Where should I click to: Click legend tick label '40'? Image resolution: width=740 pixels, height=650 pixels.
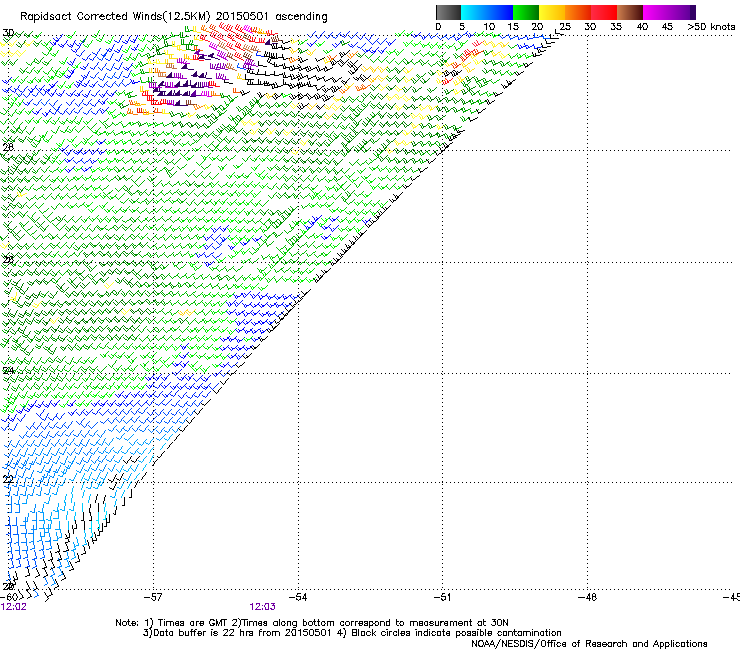(x=642, y=27)
